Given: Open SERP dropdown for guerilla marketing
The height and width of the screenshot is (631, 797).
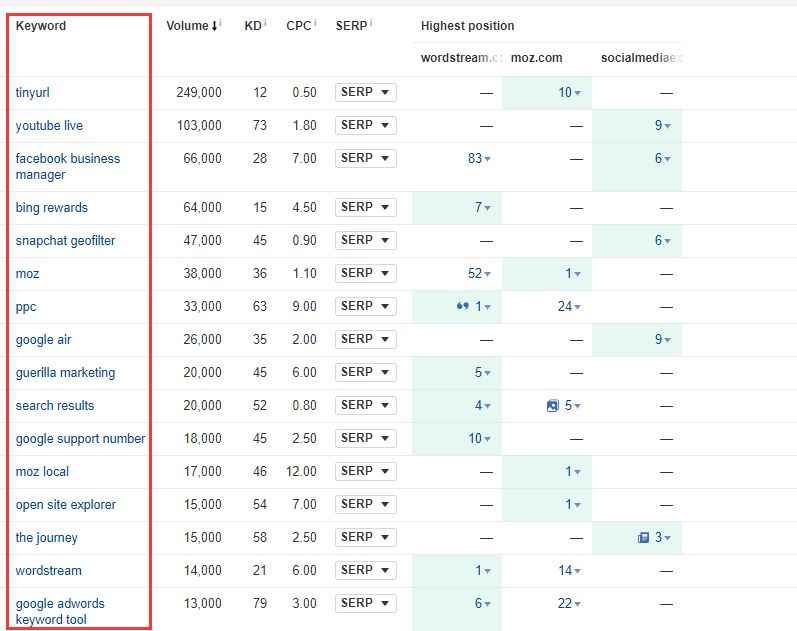Looking at the screenshot, I should pos(365,372).
